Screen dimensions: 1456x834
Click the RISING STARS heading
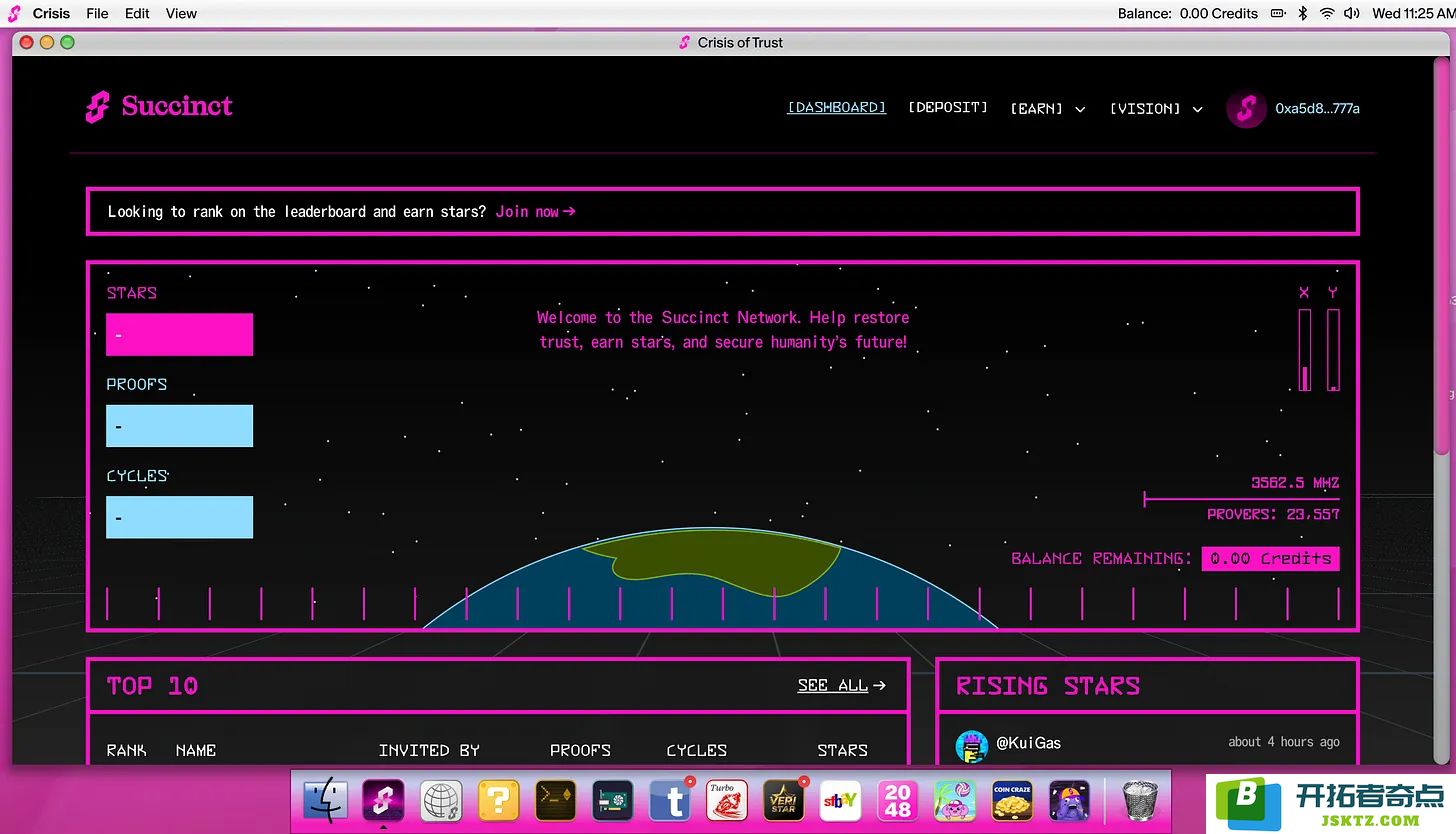[x=1048, y=686]
